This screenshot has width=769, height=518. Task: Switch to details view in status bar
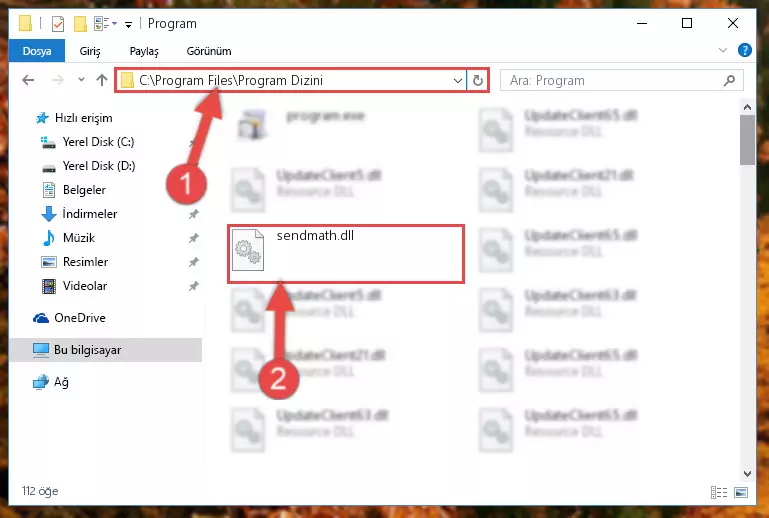click(718, 492)
